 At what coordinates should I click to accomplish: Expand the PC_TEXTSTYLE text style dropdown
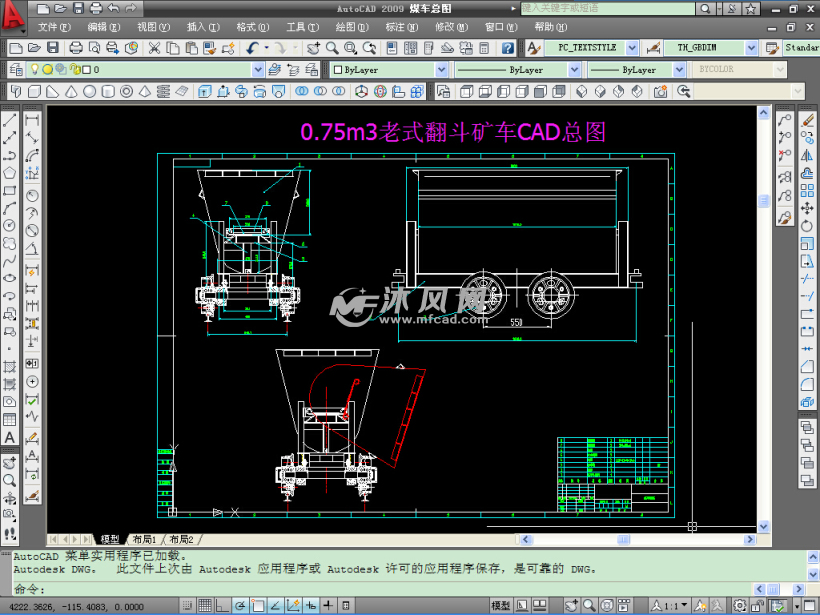point(632,48)
